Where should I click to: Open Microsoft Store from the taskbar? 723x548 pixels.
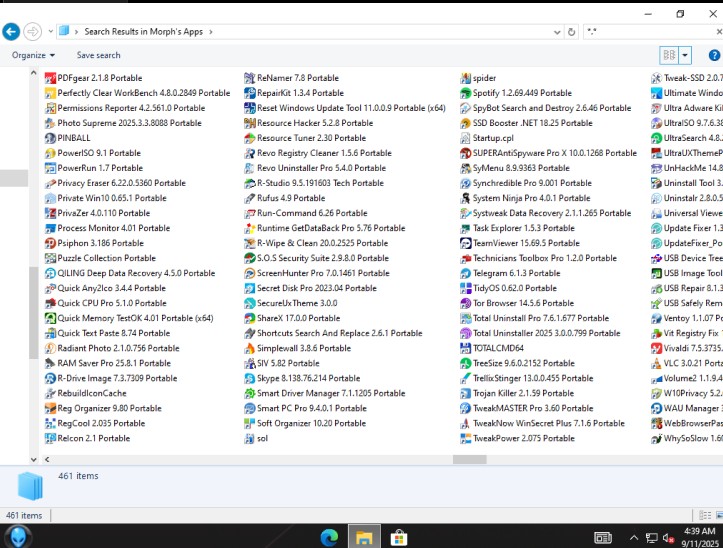click(398, 537)
